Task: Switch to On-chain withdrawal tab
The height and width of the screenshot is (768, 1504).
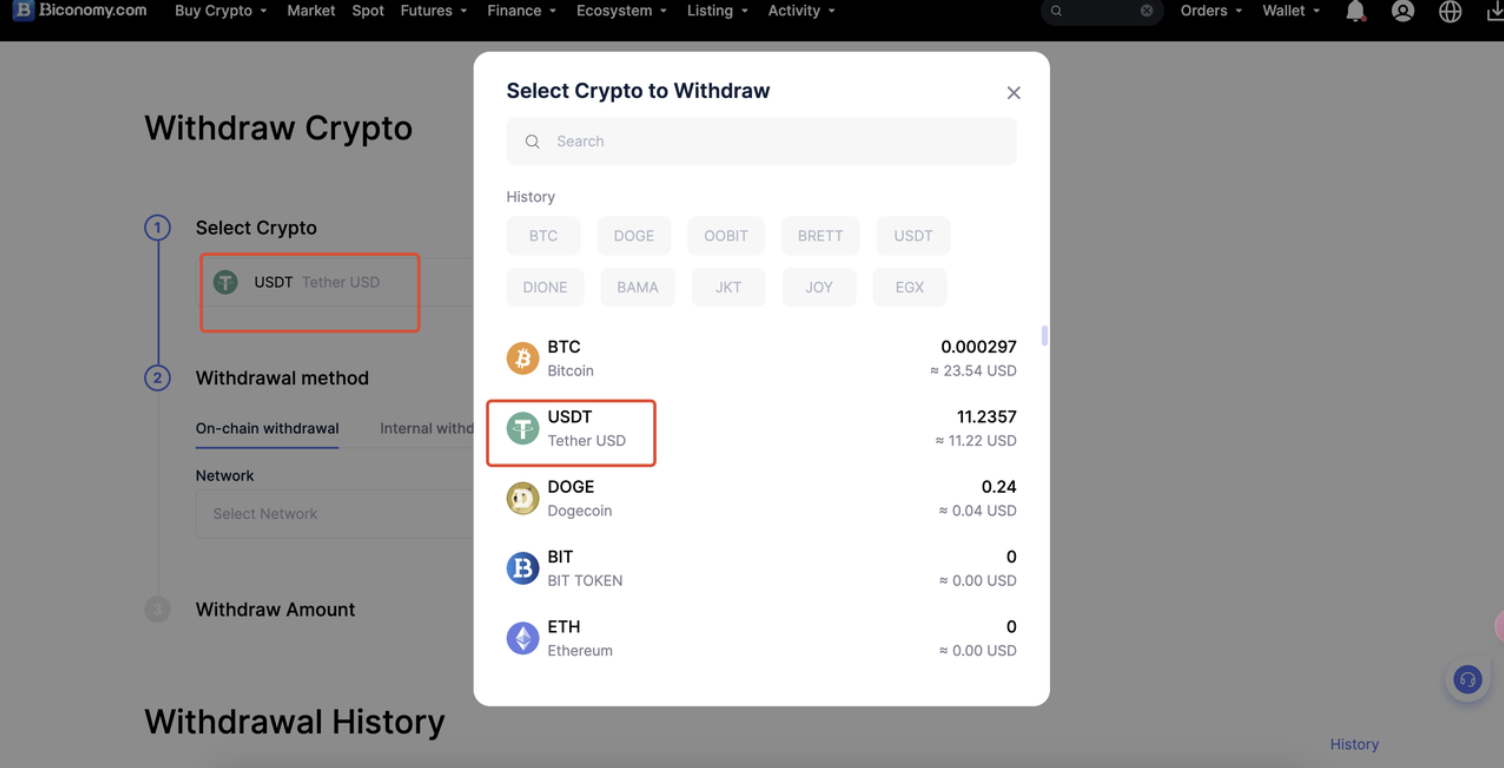Action: (267, 428)
